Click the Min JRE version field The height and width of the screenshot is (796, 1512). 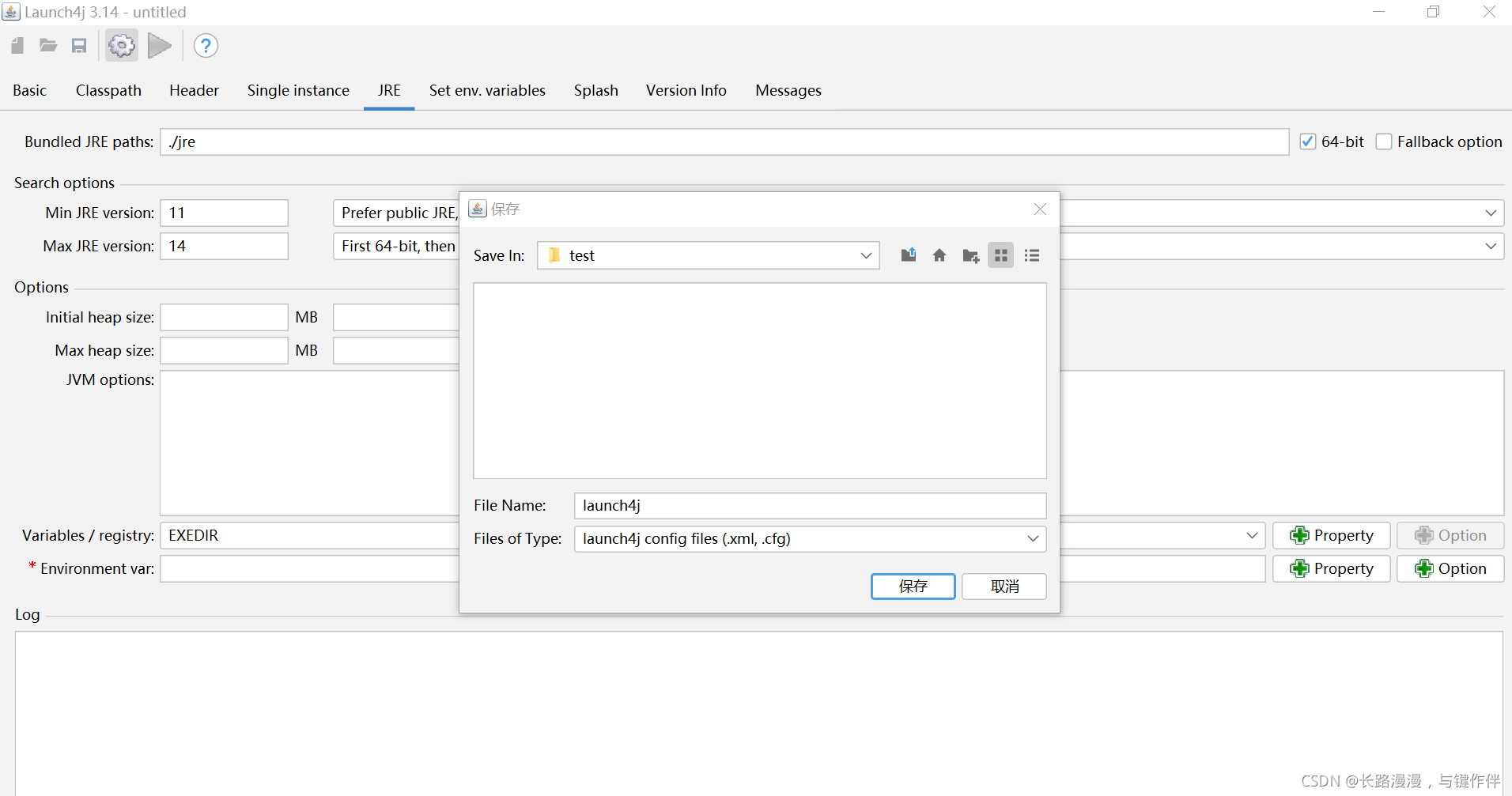[225, 213]
